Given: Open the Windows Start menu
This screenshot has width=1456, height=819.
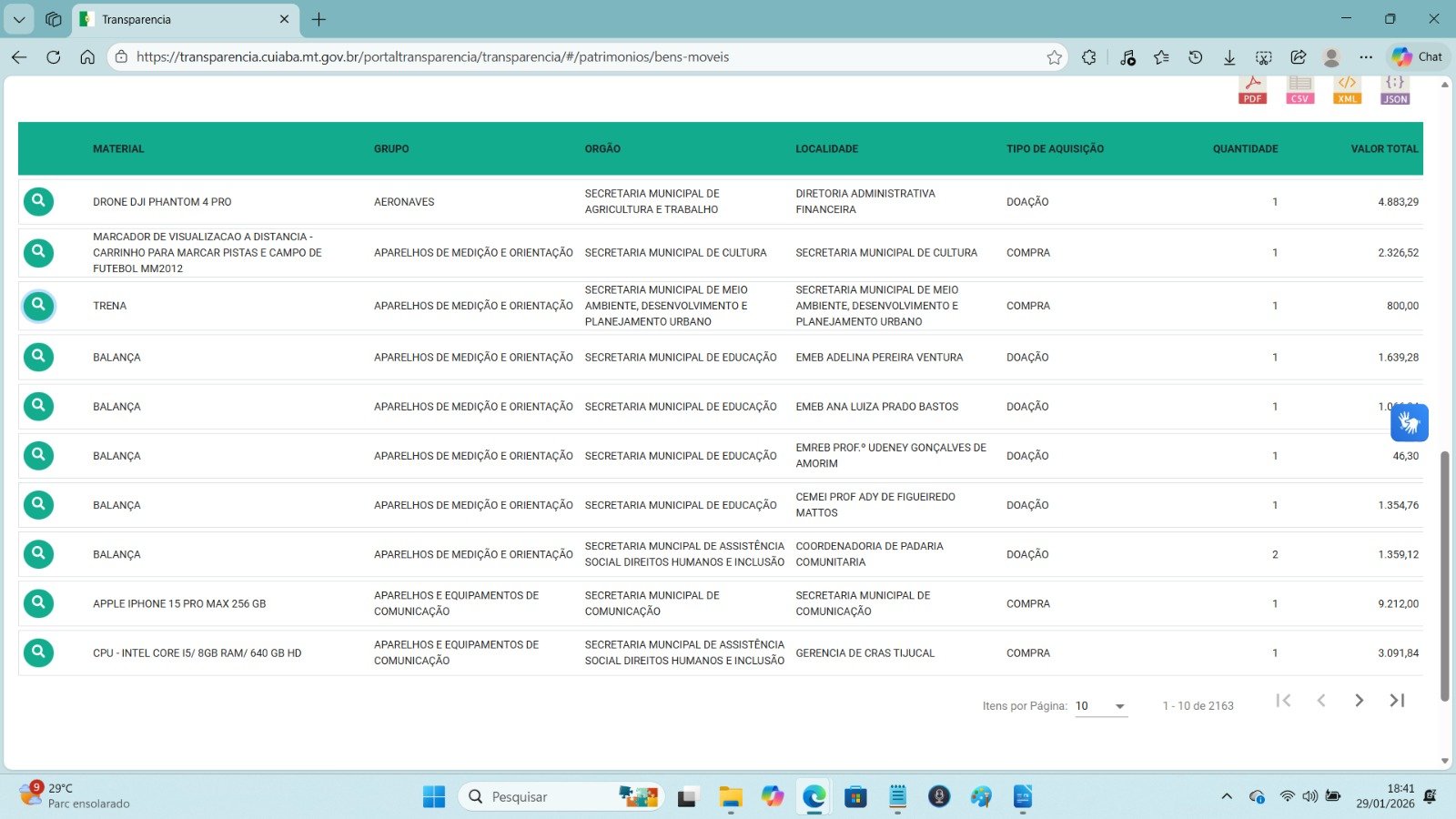Looking at the screenshot, I should (434, 797).
